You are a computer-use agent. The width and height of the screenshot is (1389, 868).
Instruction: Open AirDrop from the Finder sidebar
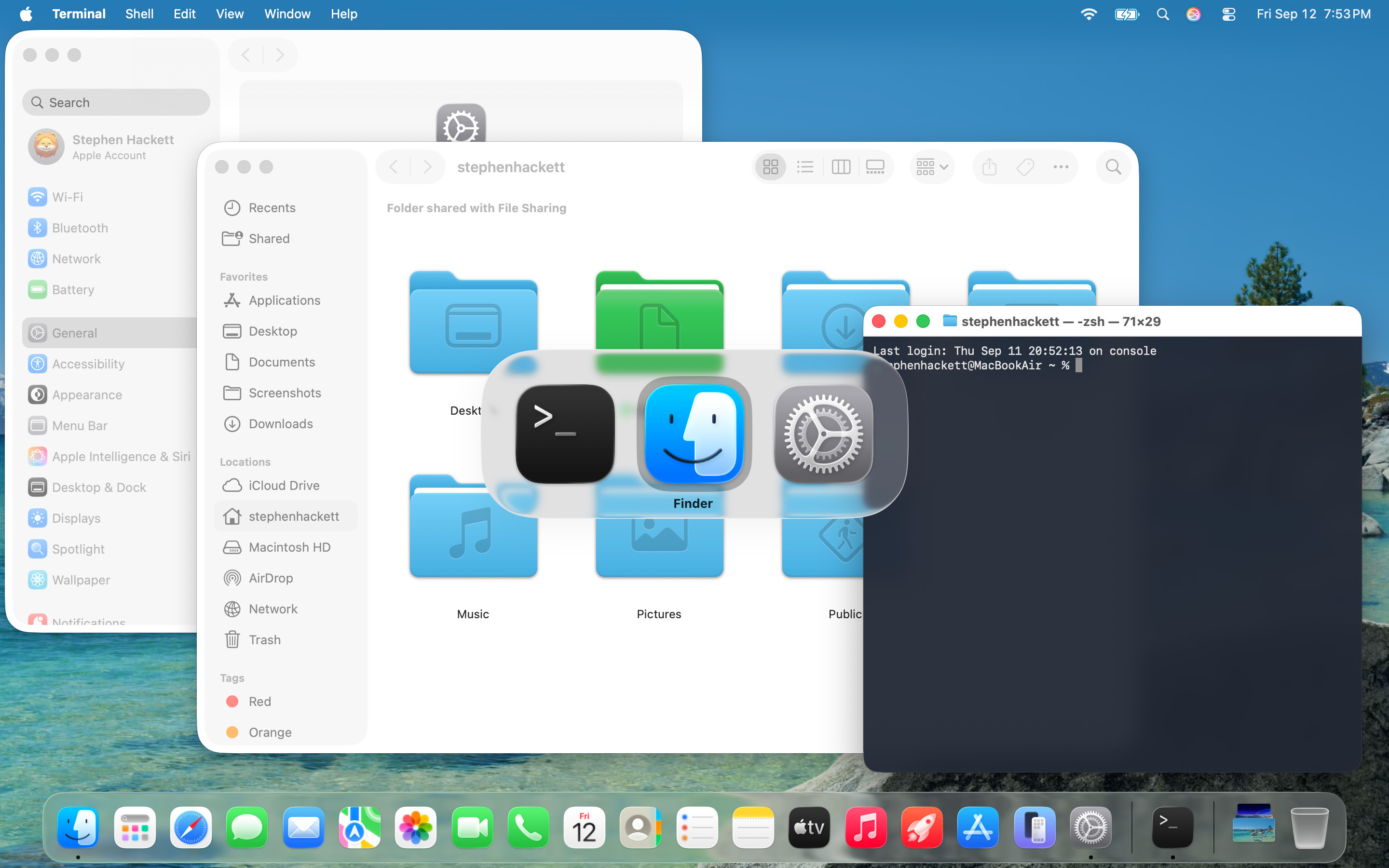271,578
